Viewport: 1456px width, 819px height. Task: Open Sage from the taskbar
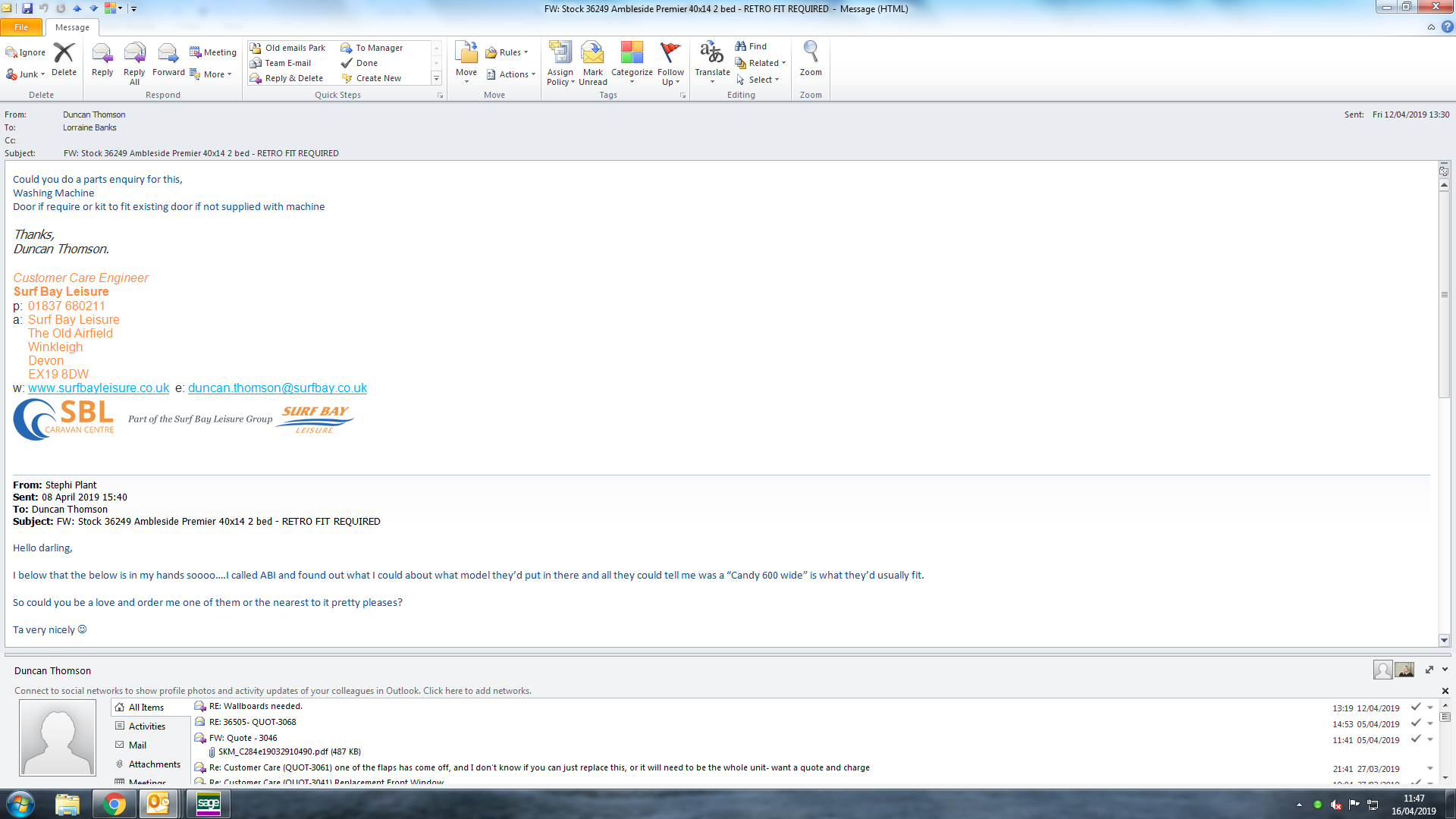click(x=208, y=804)
